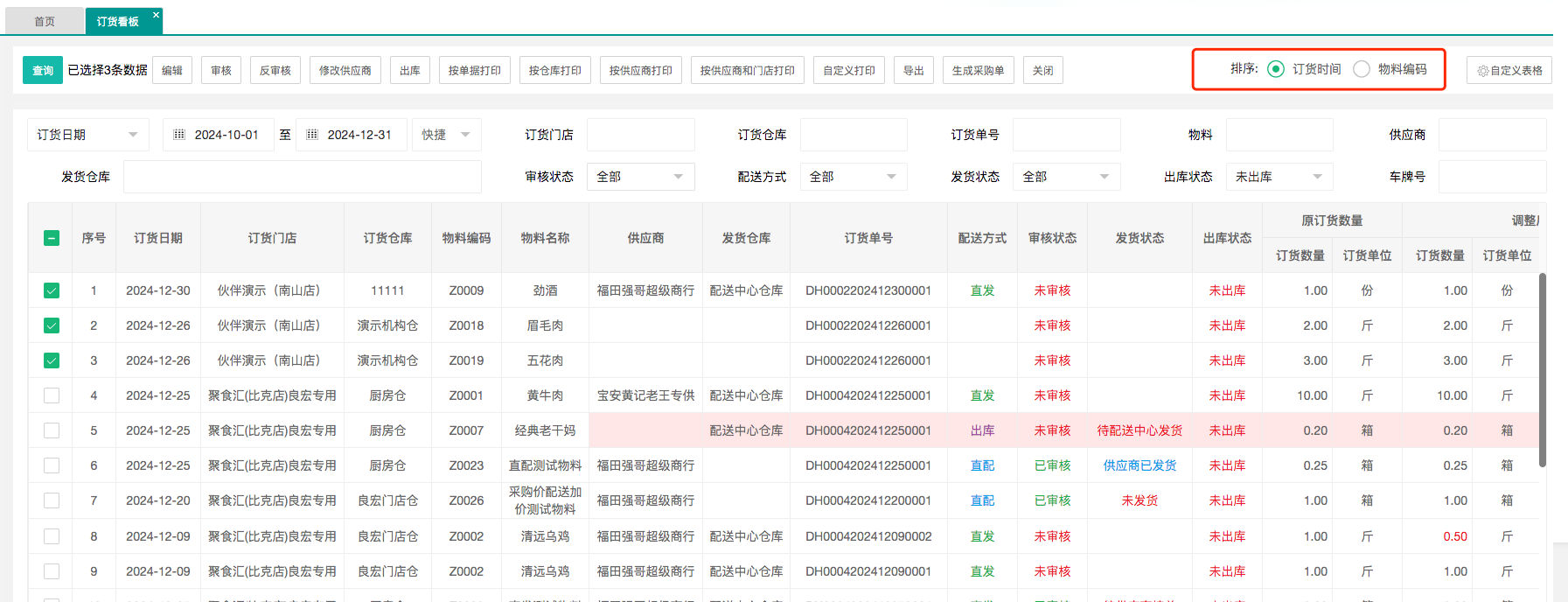Click the end date calendar icon
This screenshot has width=1568, height=602.
click(x=312, y=135)
